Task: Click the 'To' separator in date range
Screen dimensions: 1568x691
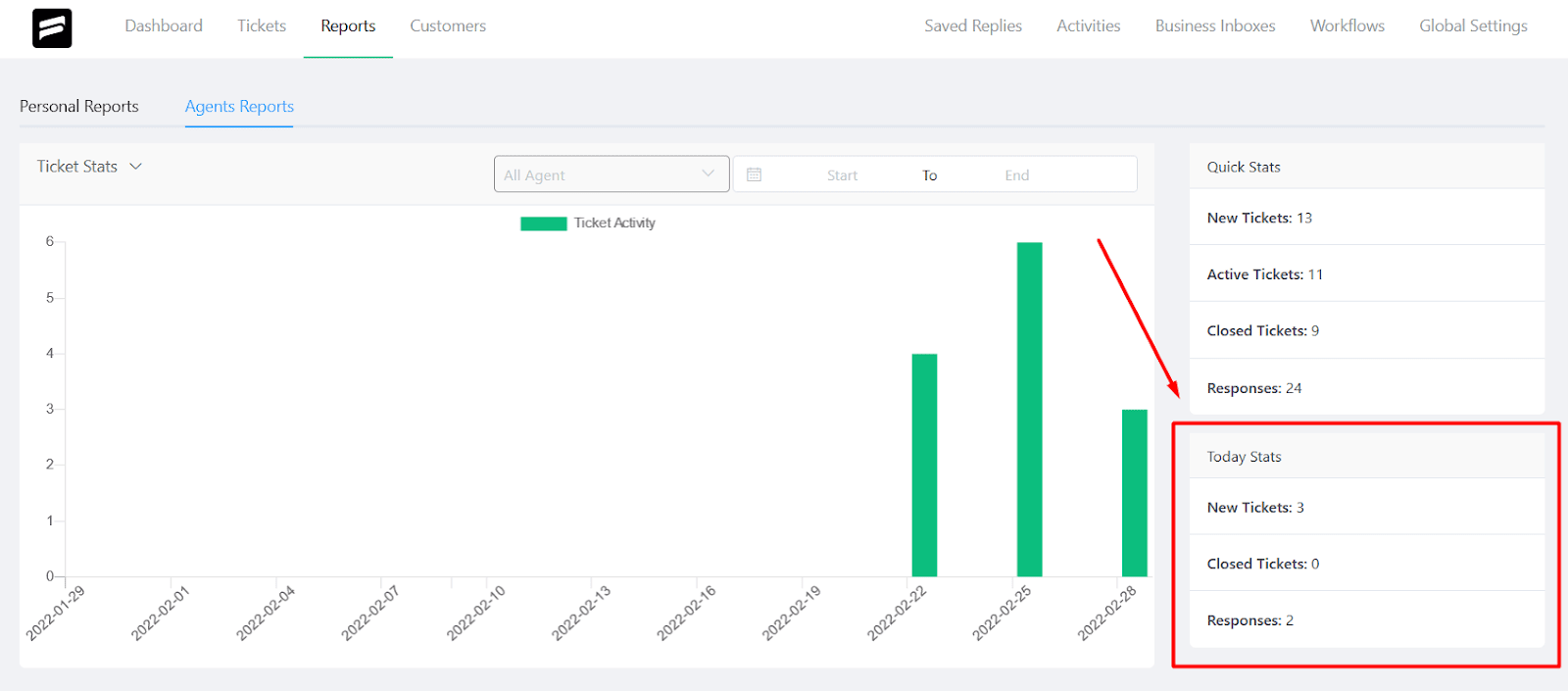Action: [x=929, y=175]
